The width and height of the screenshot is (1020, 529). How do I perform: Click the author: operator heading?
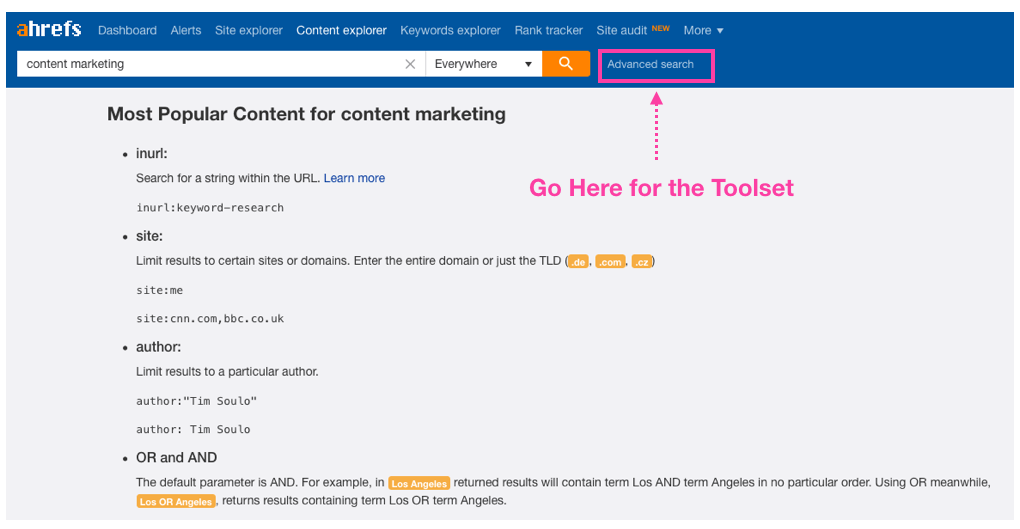coord(158,347)
